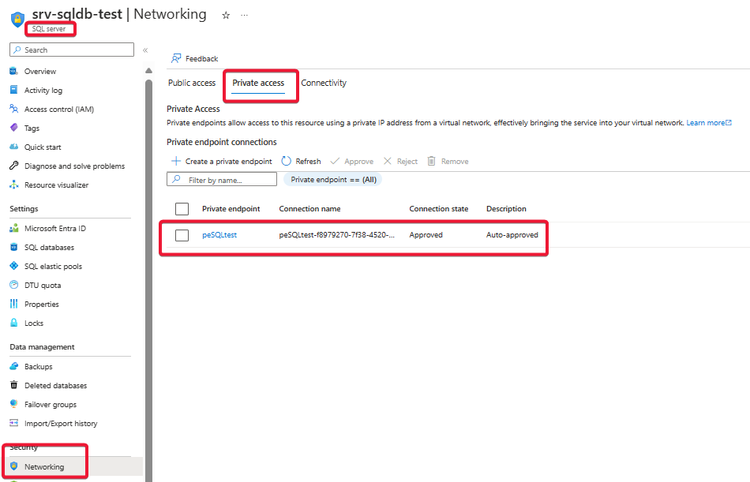Click the Networking shield icon in sidebar
This screenshot has width=750, height=482.
(14, 466)
